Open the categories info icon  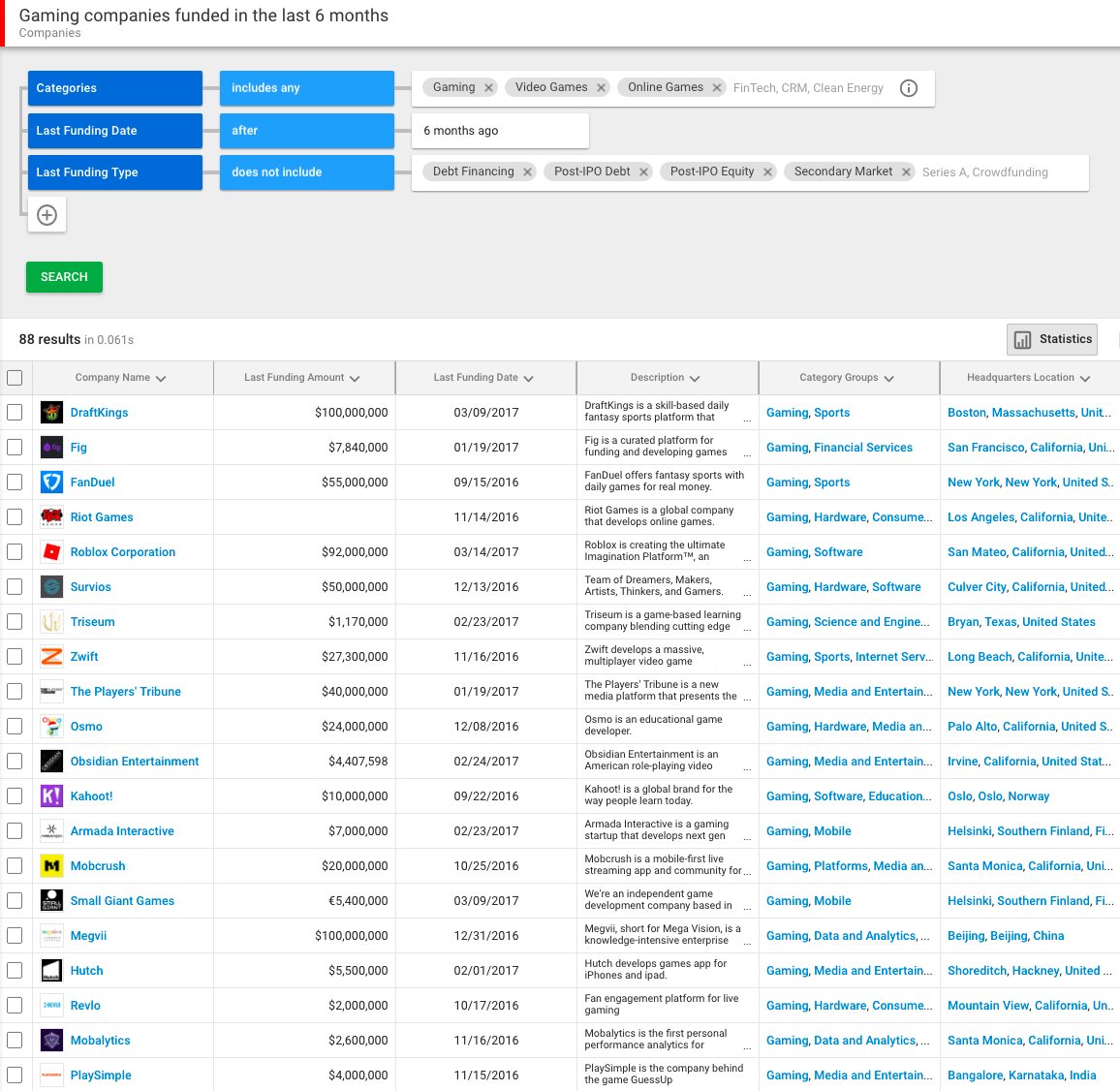click(909, 88)
